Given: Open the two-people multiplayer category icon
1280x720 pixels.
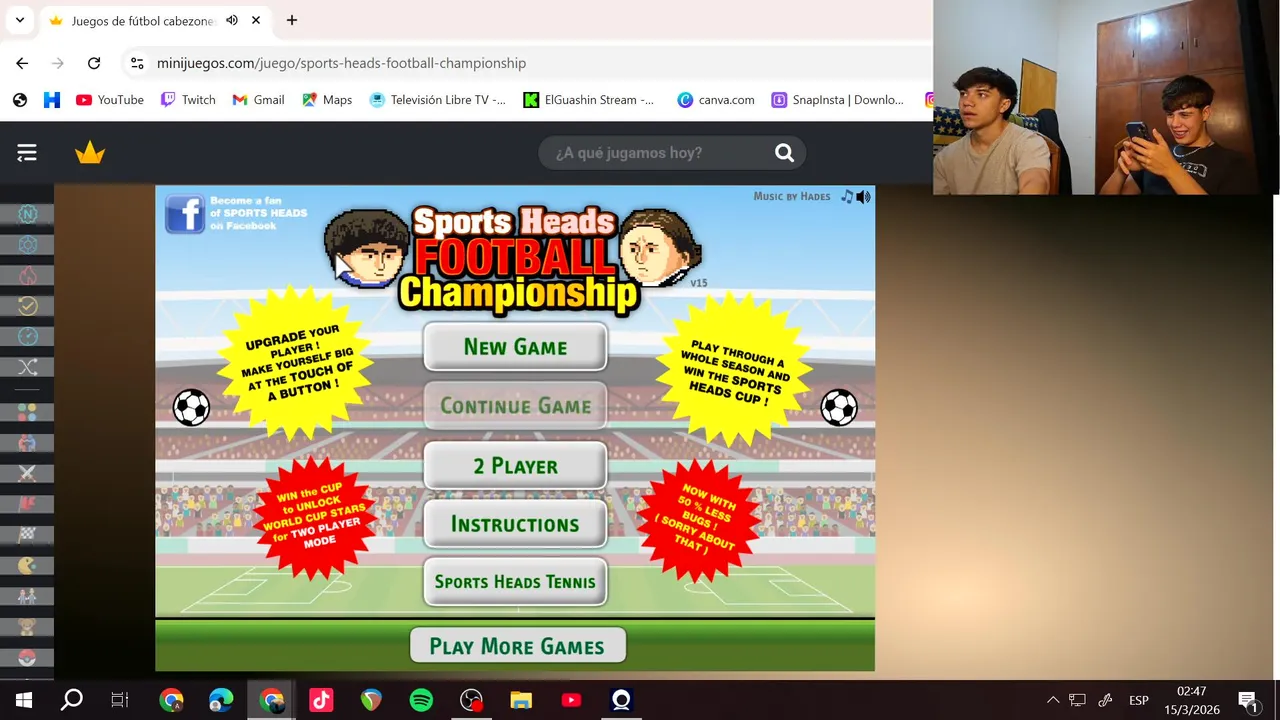Looking at the screenshot, I should (27, 596).
